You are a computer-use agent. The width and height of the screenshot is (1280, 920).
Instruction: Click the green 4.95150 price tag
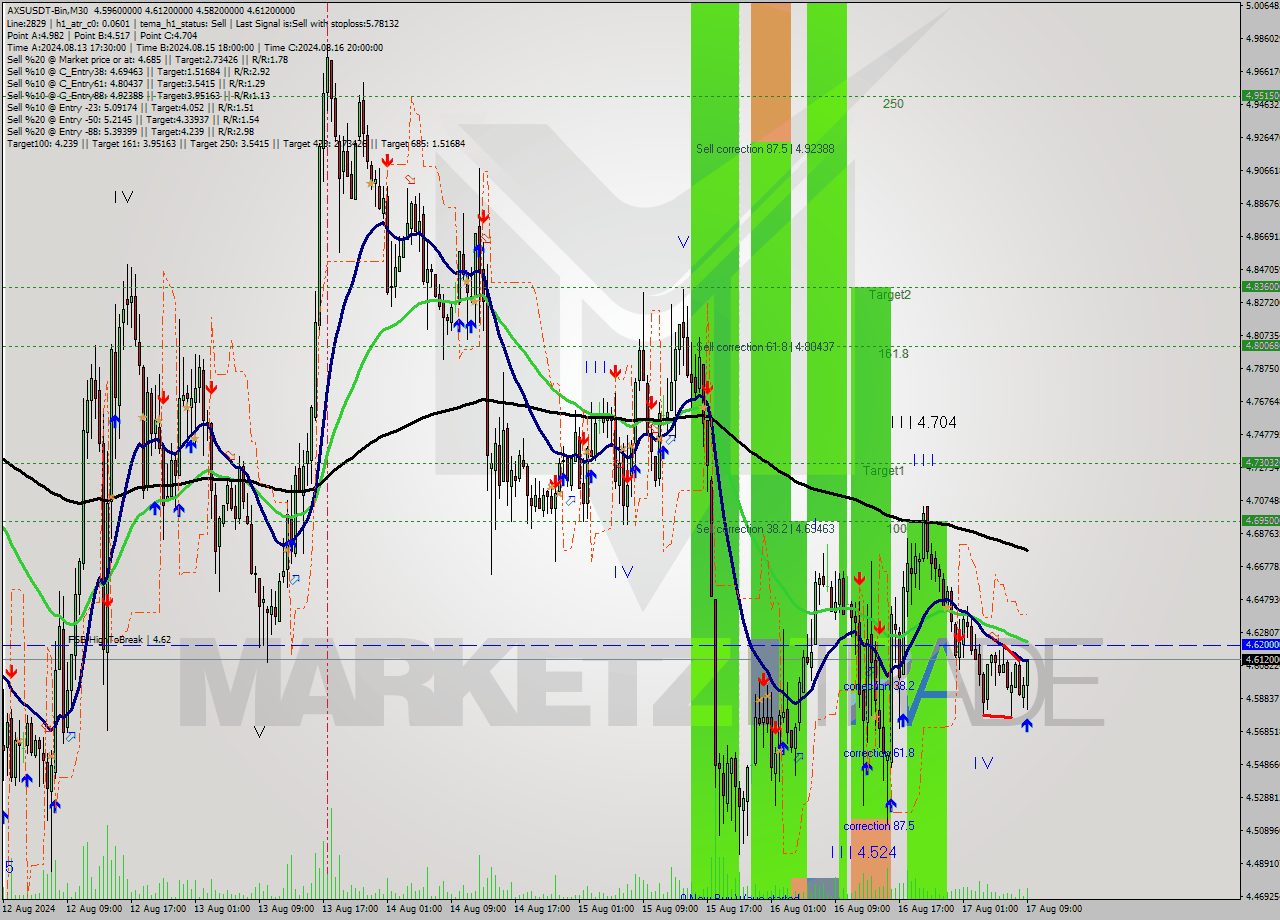1260,96
